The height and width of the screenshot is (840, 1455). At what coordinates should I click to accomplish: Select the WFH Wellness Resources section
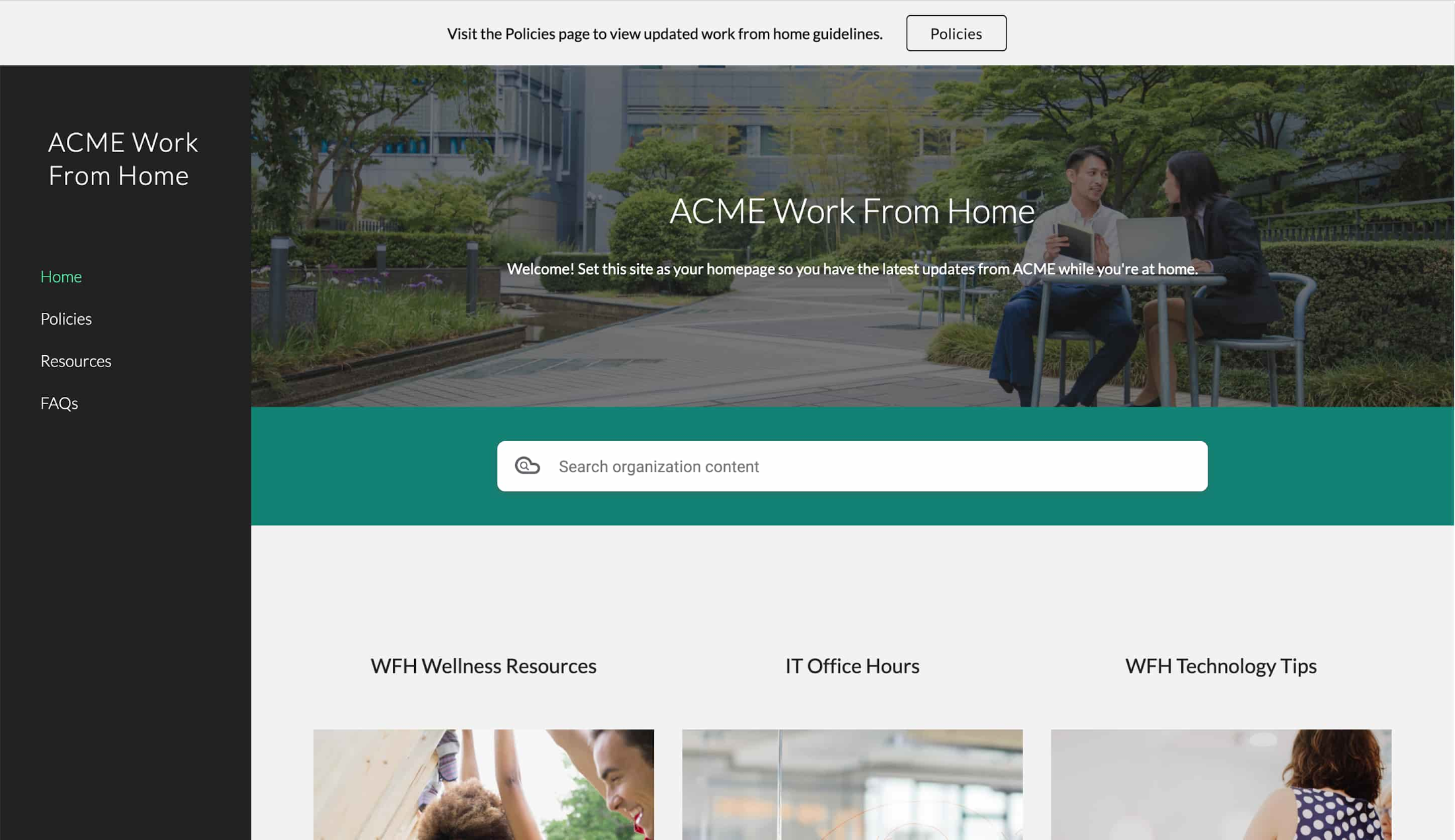point(484,665)
